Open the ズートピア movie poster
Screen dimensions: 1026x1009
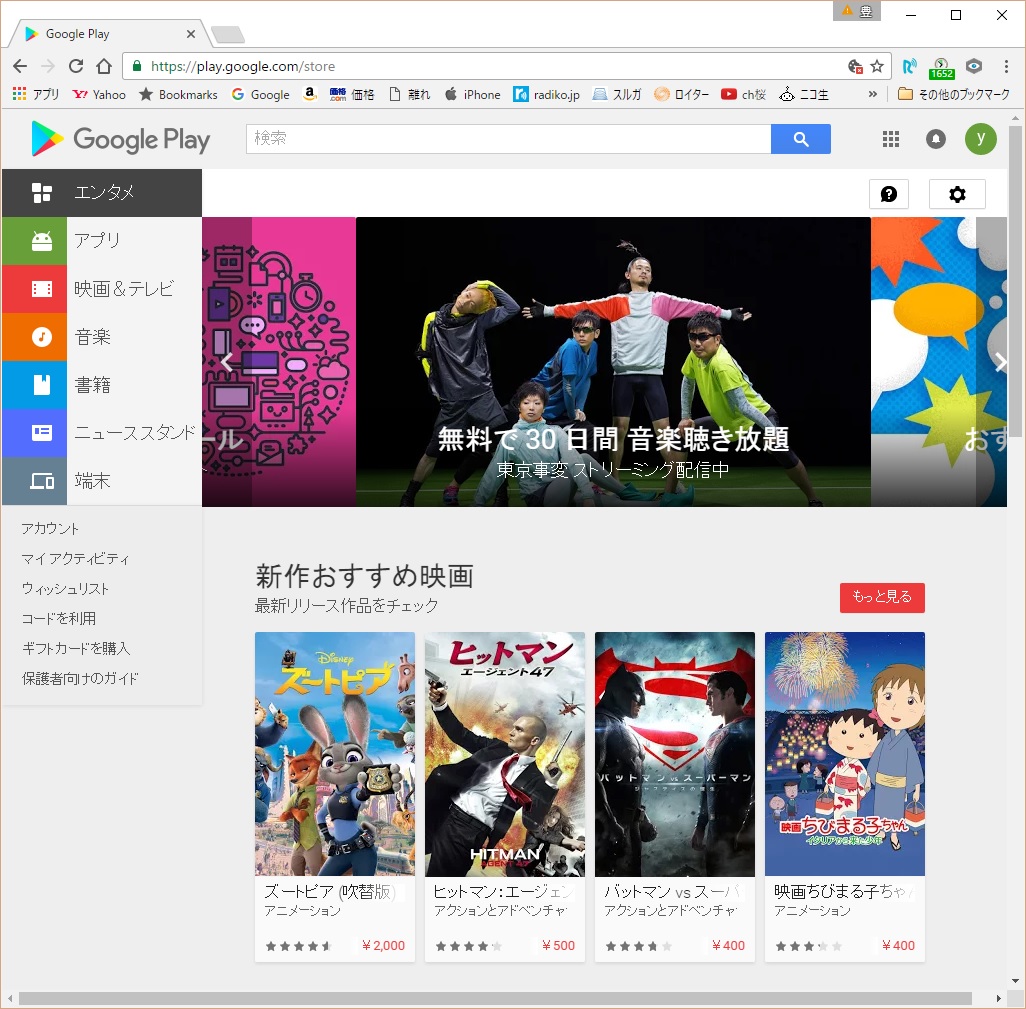coord(335,754)
